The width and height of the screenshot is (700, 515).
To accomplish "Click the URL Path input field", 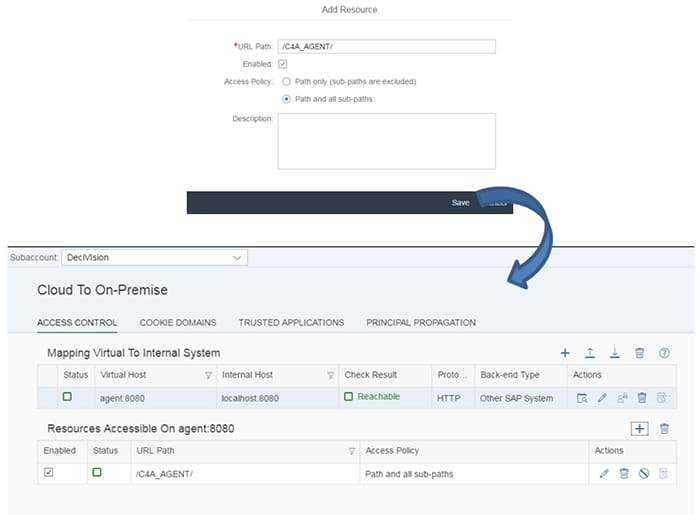I will click(x=387, y=46).
